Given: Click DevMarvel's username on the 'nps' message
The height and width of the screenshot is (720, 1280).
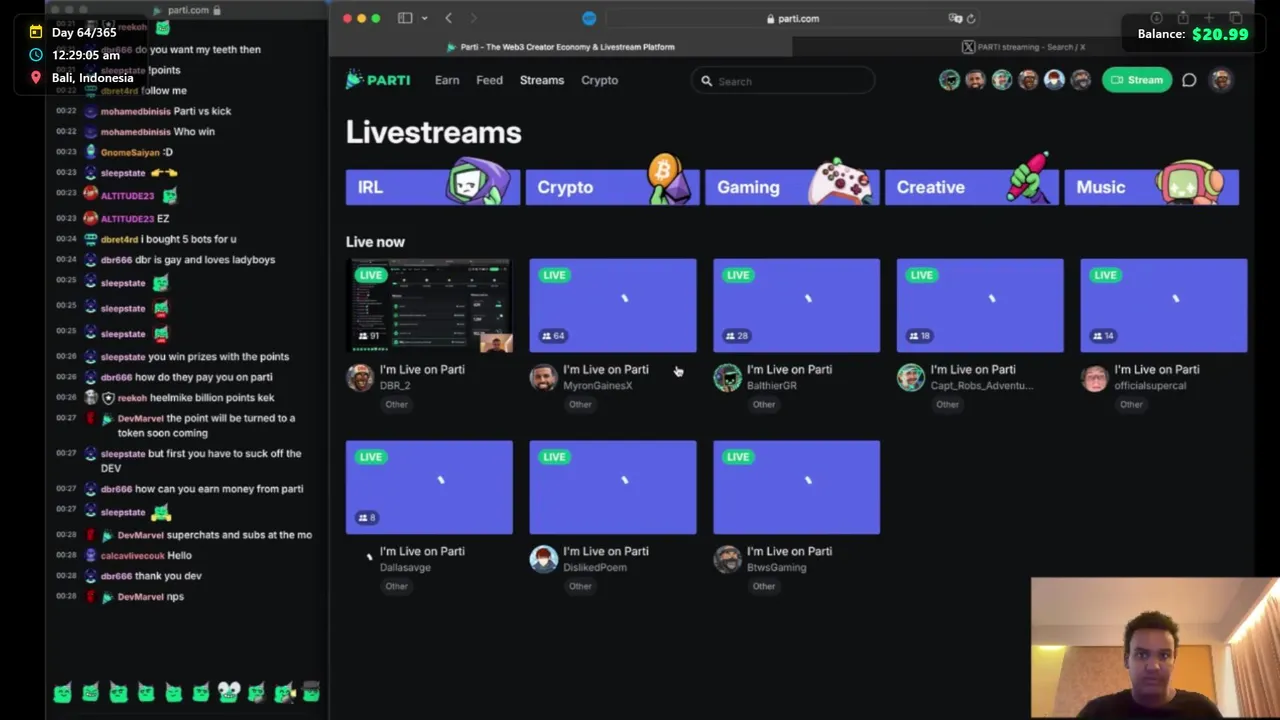Looking at the screenshot, I should pos(140,597).
